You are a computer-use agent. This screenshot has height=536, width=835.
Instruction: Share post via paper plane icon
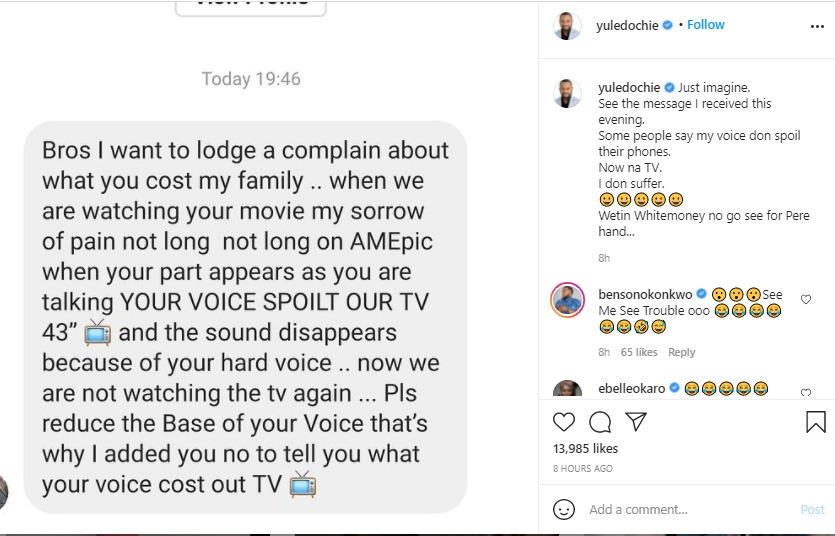636,422
